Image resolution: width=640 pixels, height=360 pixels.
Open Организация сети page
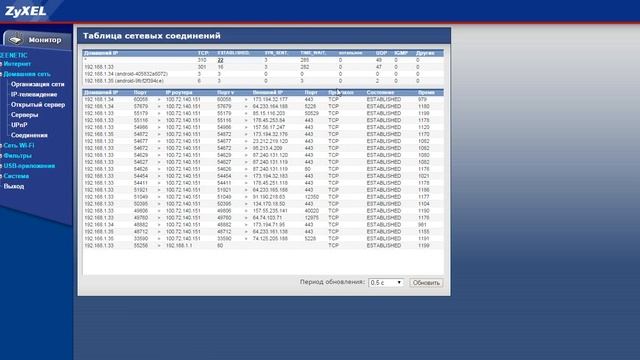click(x=38, y=84)
